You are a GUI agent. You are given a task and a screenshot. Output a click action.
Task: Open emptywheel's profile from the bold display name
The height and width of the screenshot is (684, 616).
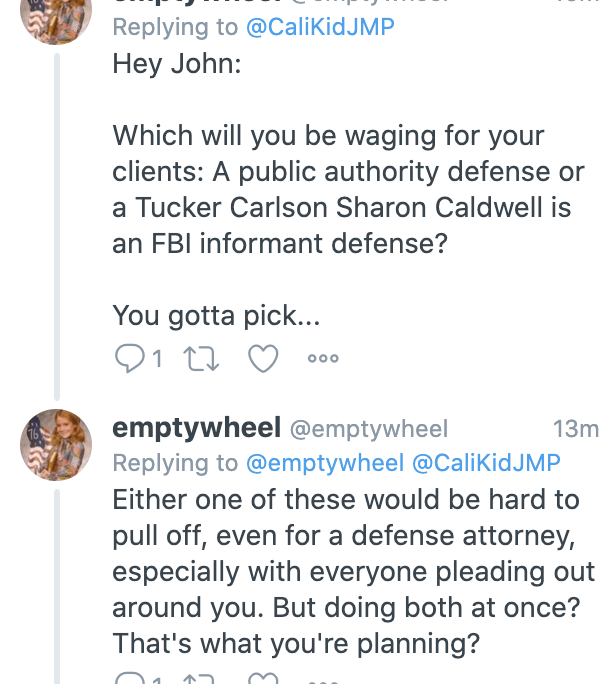click(196, 429)
